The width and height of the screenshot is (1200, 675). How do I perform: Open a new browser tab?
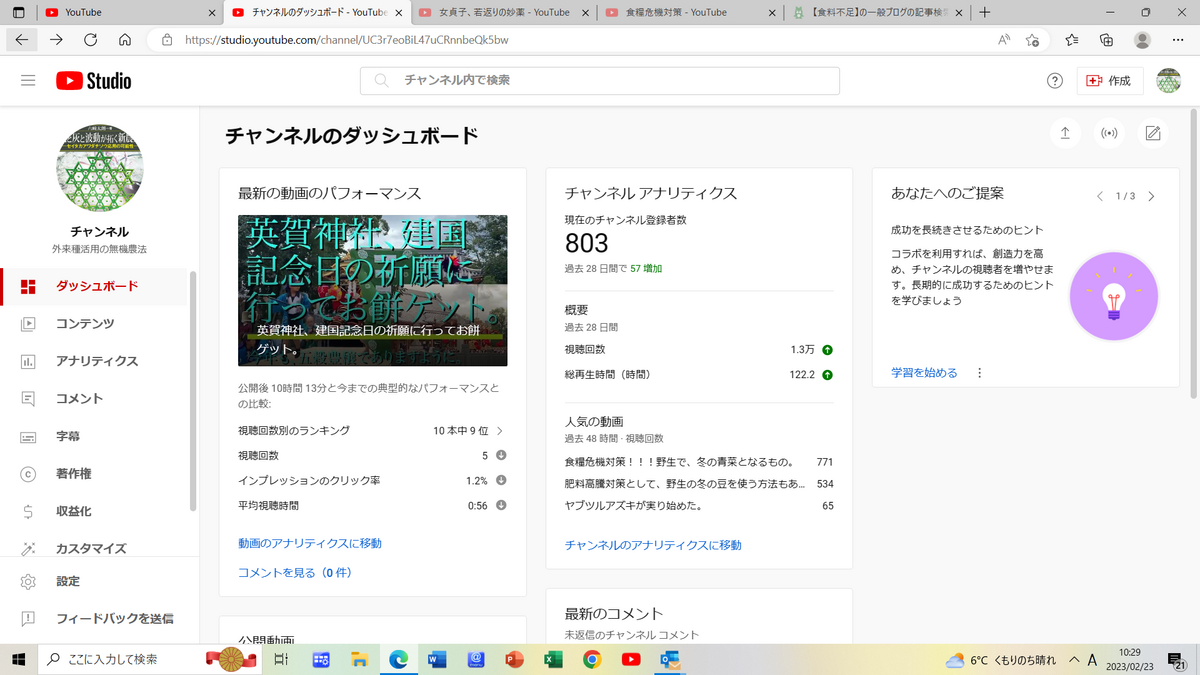pos(985,12)
